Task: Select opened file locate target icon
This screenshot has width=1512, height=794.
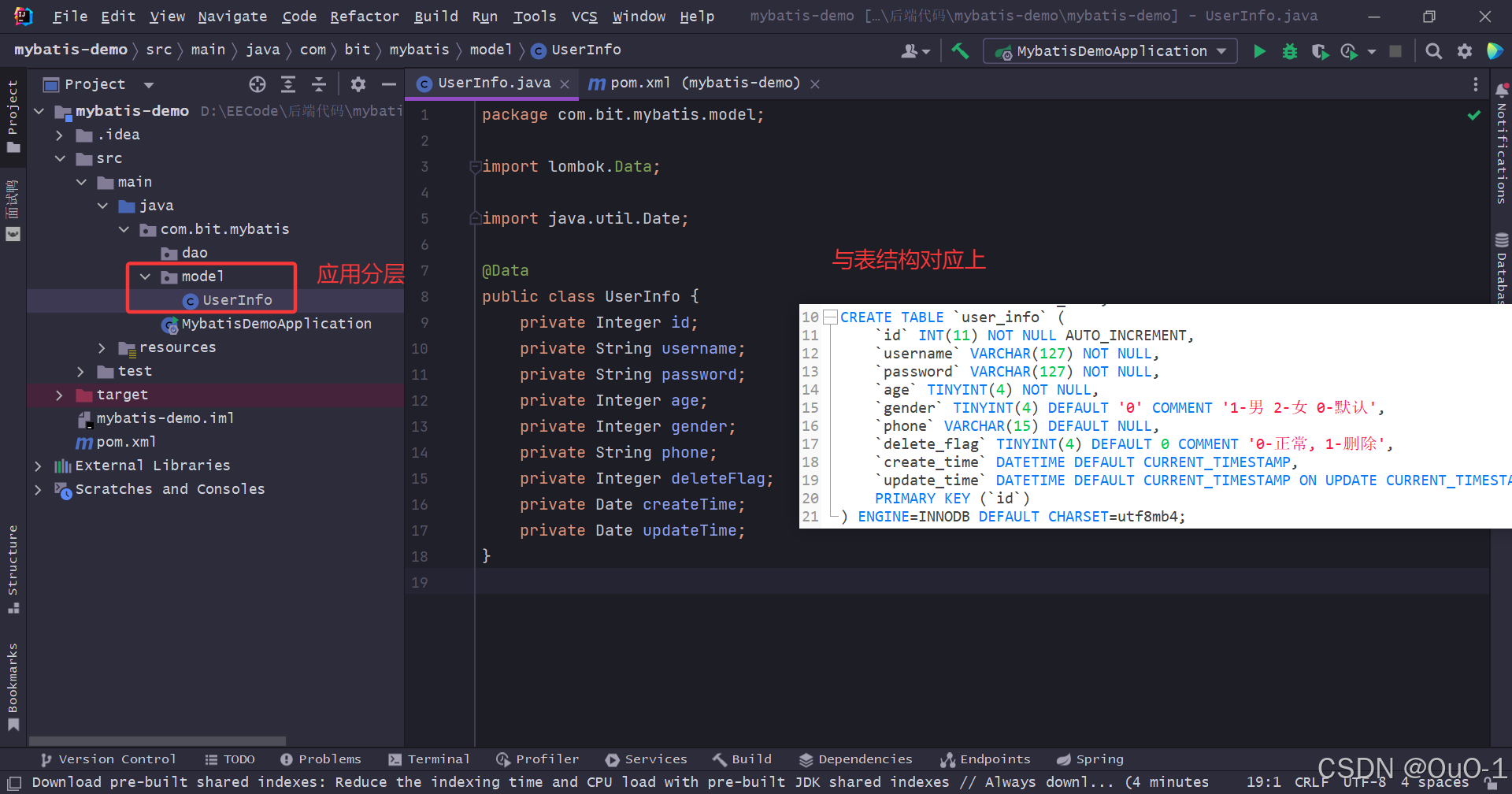Action: [258, 84]
